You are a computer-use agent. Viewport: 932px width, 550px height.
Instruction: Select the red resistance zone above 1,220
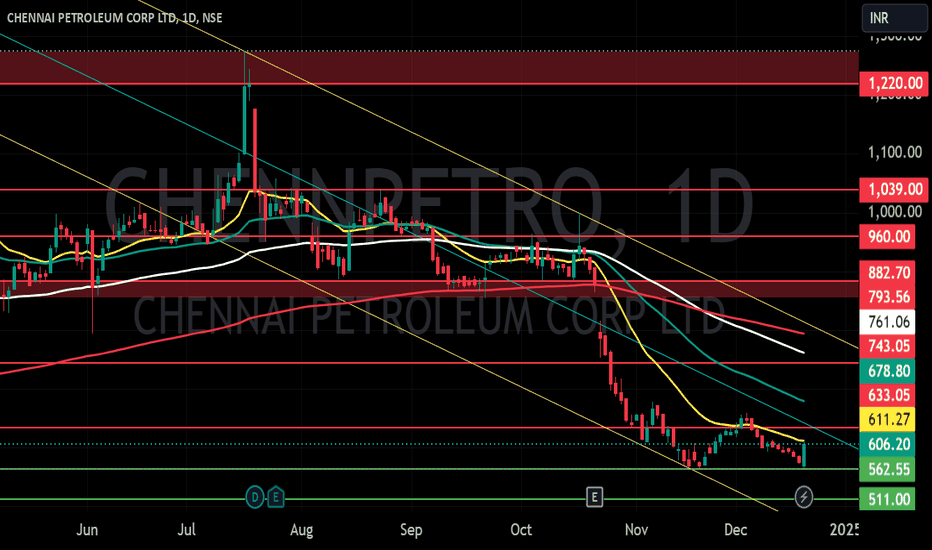click(429, 68)
